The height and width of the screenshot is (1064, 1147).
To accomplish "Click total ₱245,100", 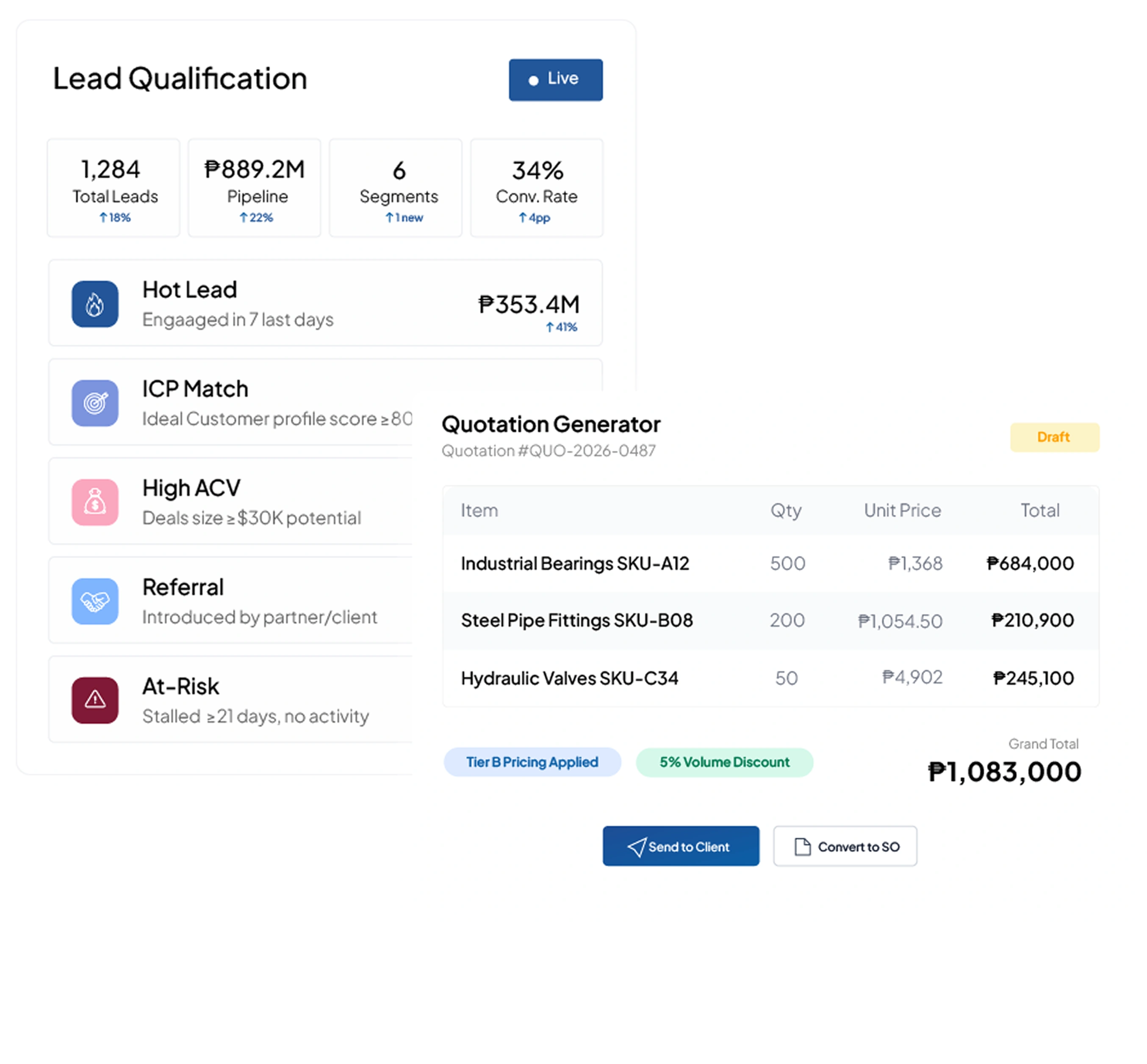I will click(1033, 678).
